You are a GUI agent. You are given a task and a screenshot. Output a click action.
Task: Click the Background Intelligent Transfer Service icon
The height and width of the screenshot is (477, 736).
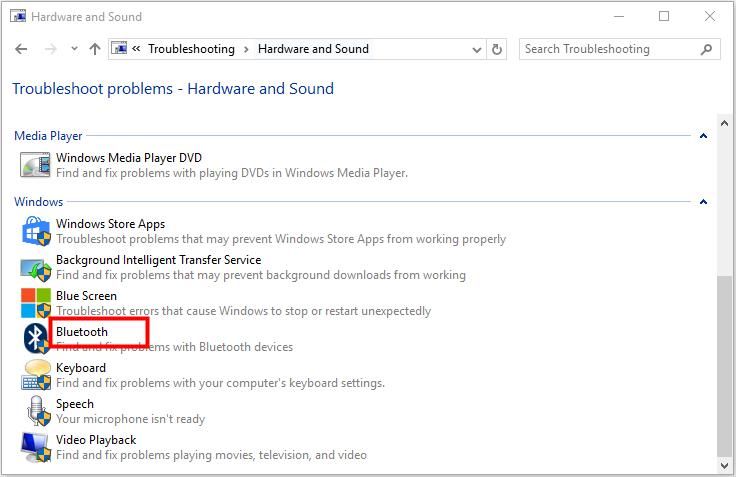[x=36, y=267]
